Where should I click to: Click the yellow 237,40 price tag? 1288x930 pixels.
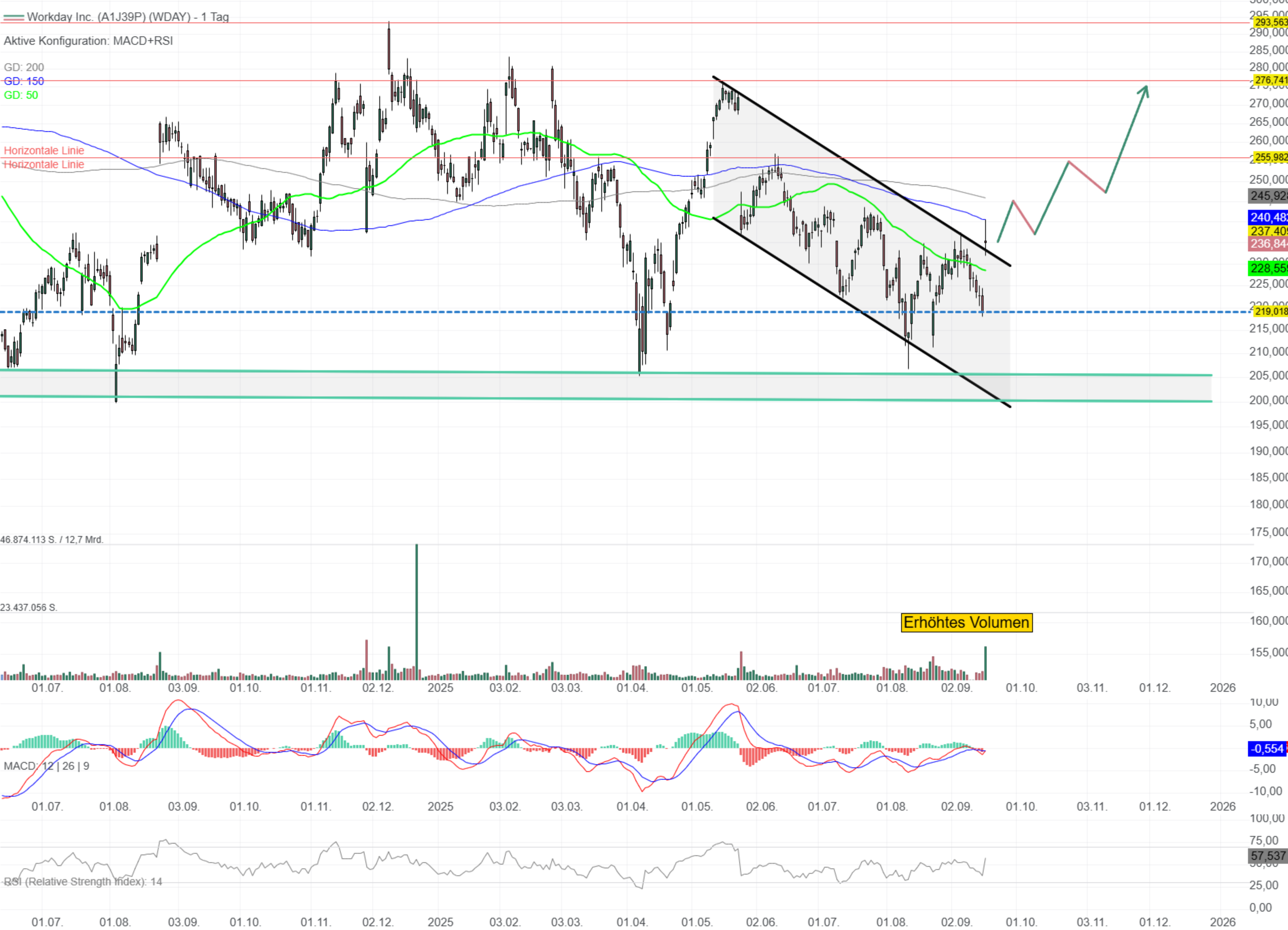tap(1268, 231)
